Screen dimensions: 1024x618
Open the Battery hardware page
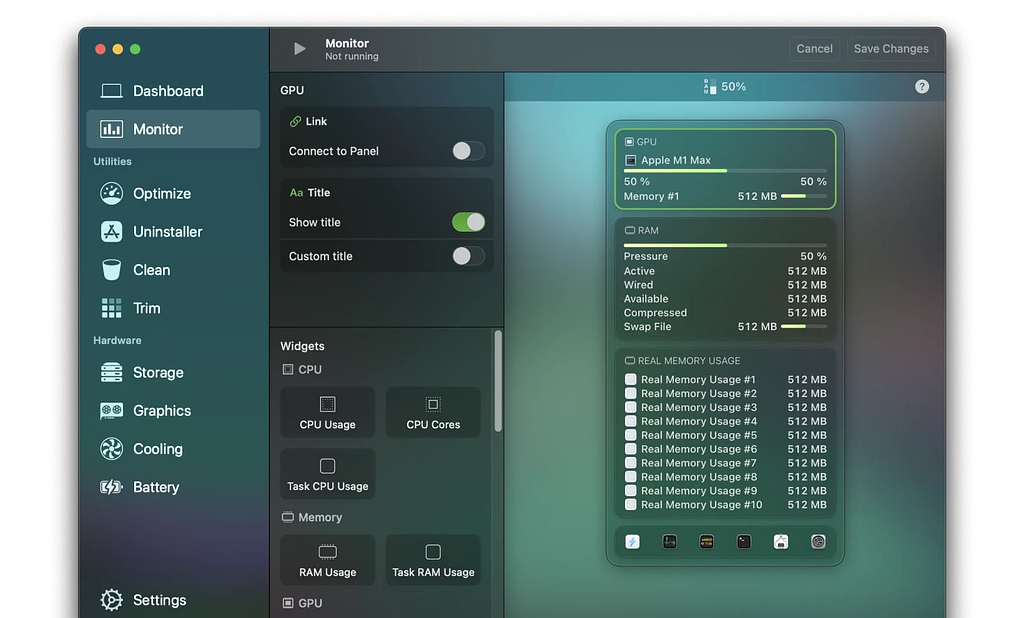(x=155, y=487)
